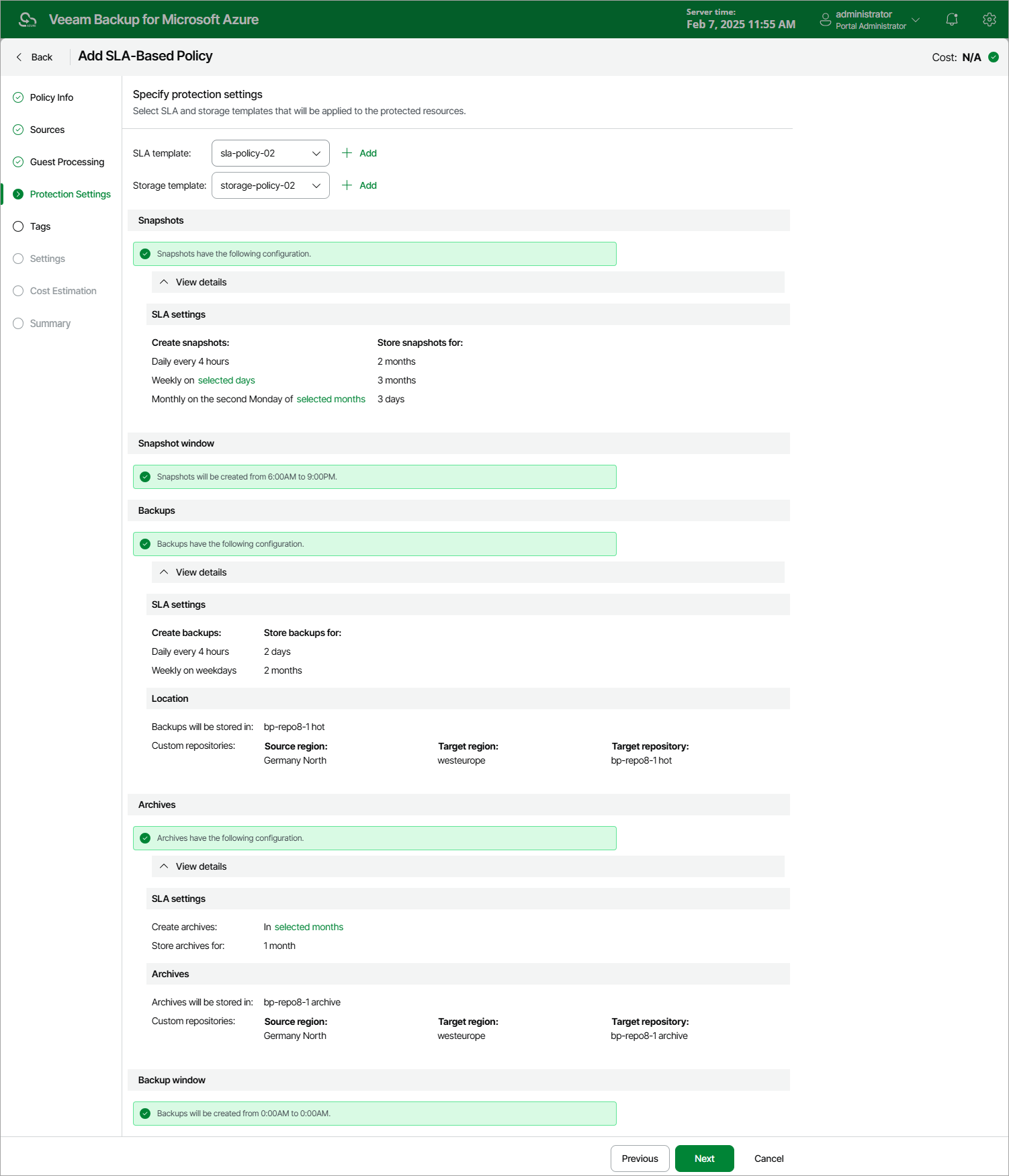Go to the Sources step
Viewport: 1009px width, 1176px height.
[47, 130]
